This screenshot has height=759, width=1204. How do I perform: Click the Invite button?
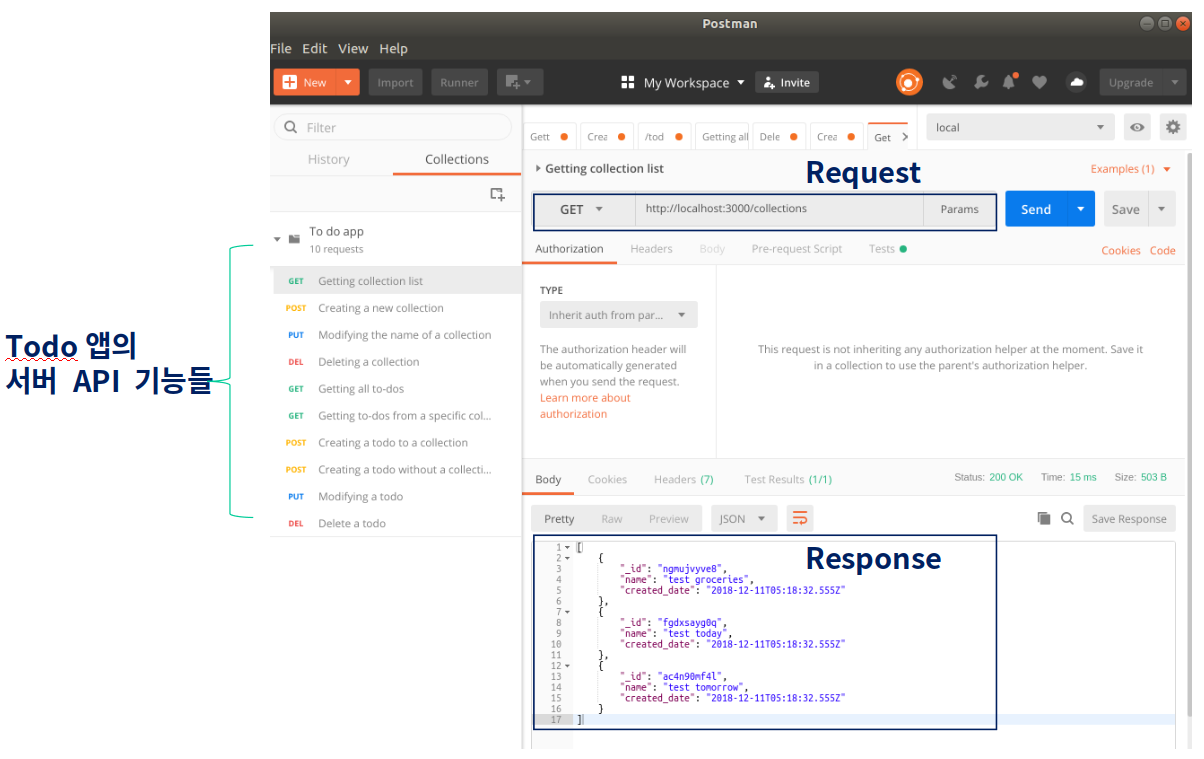coord(787,82)
